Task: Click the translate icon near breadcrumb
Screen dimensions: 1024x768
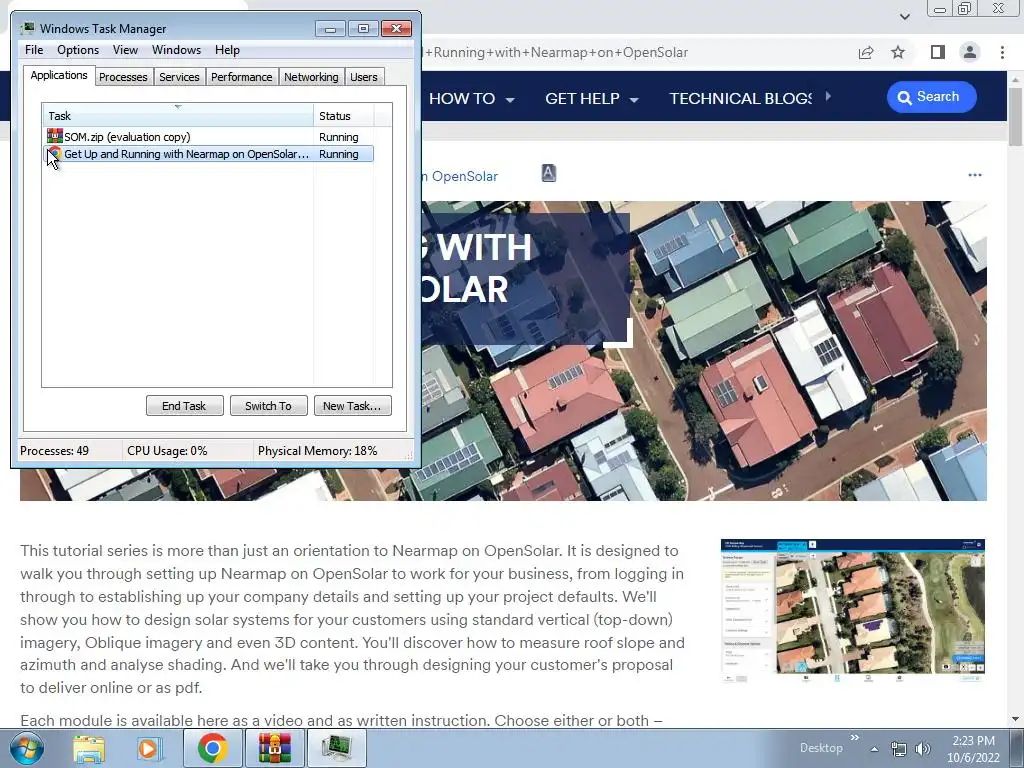Action: (x=549, y=173)
